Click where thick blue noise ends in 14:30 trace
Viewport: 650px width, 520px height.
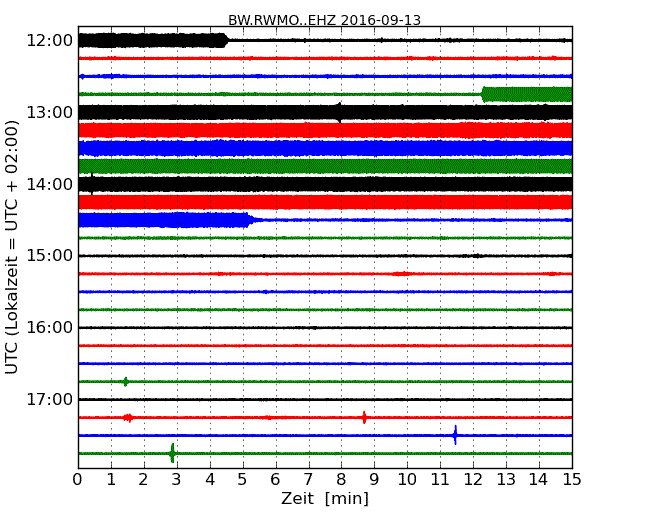(x=250, y=220)
